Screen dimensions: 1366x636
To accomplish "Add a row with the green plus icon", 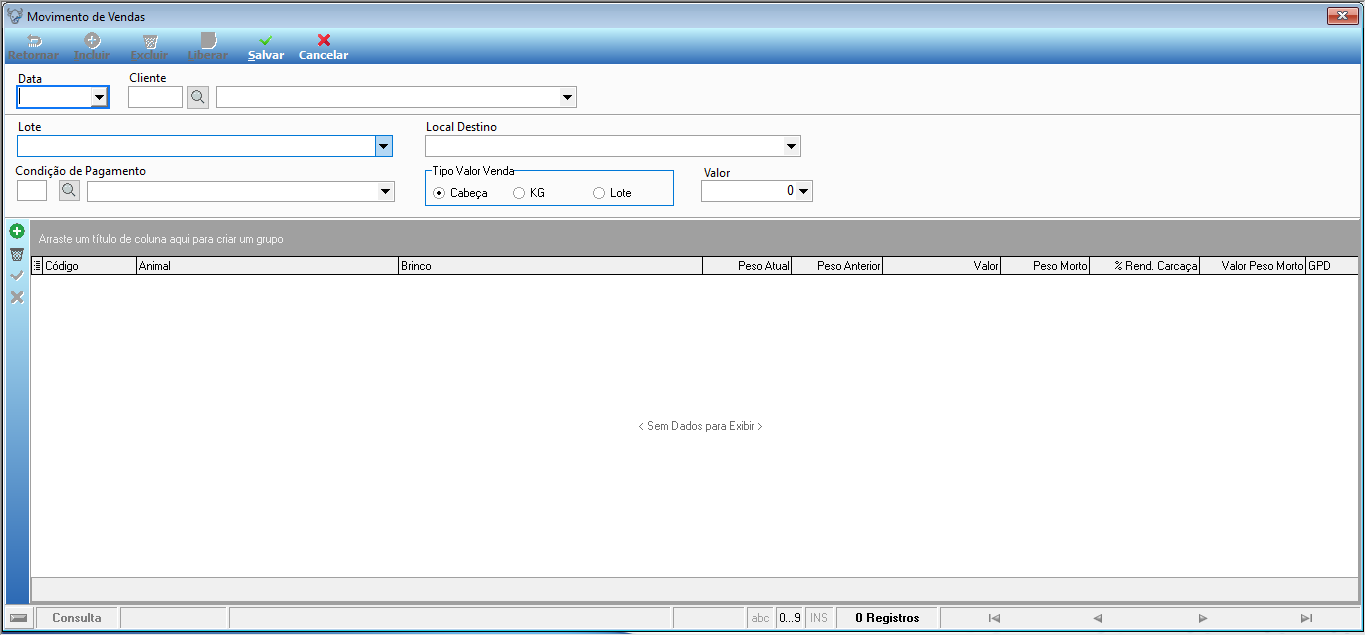I will pos(16,231).
